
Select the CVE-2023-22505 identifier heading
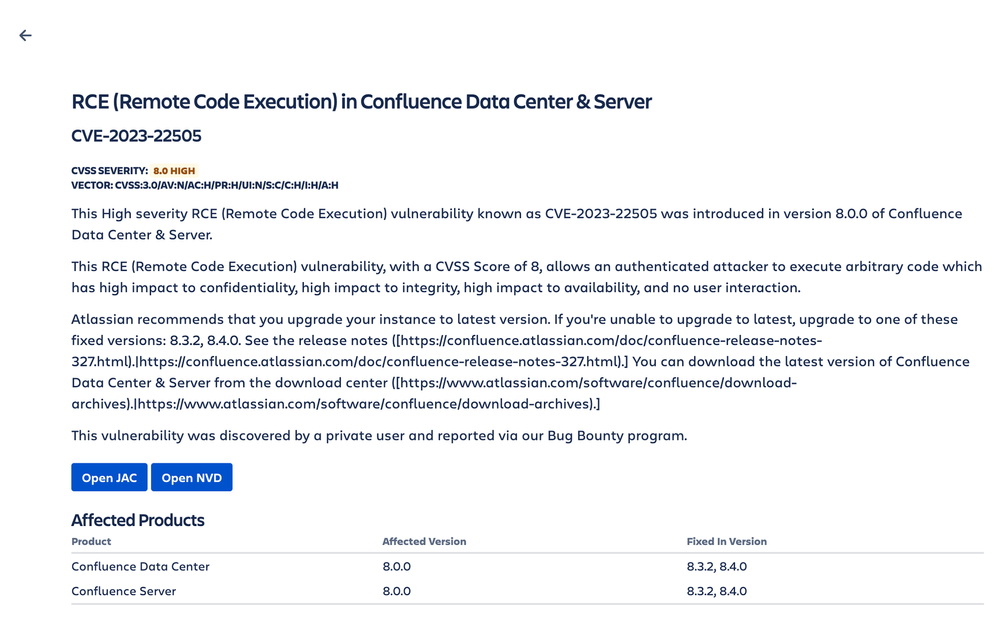tap(136, 136)
